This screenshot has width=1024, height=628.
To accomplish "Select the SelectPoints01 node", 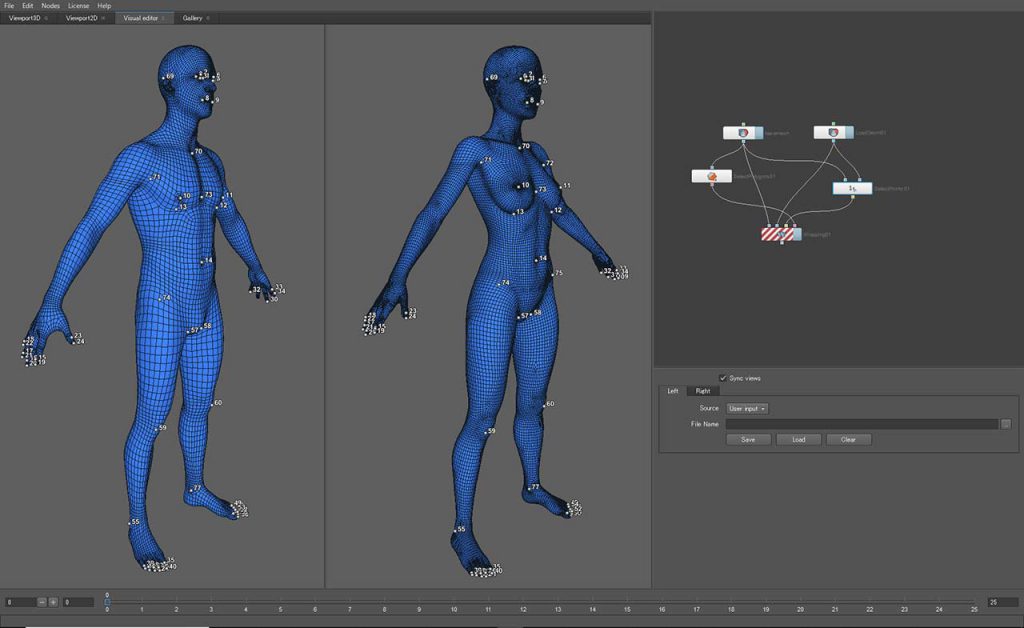I will pyautogui.click(x=852, y=187).
